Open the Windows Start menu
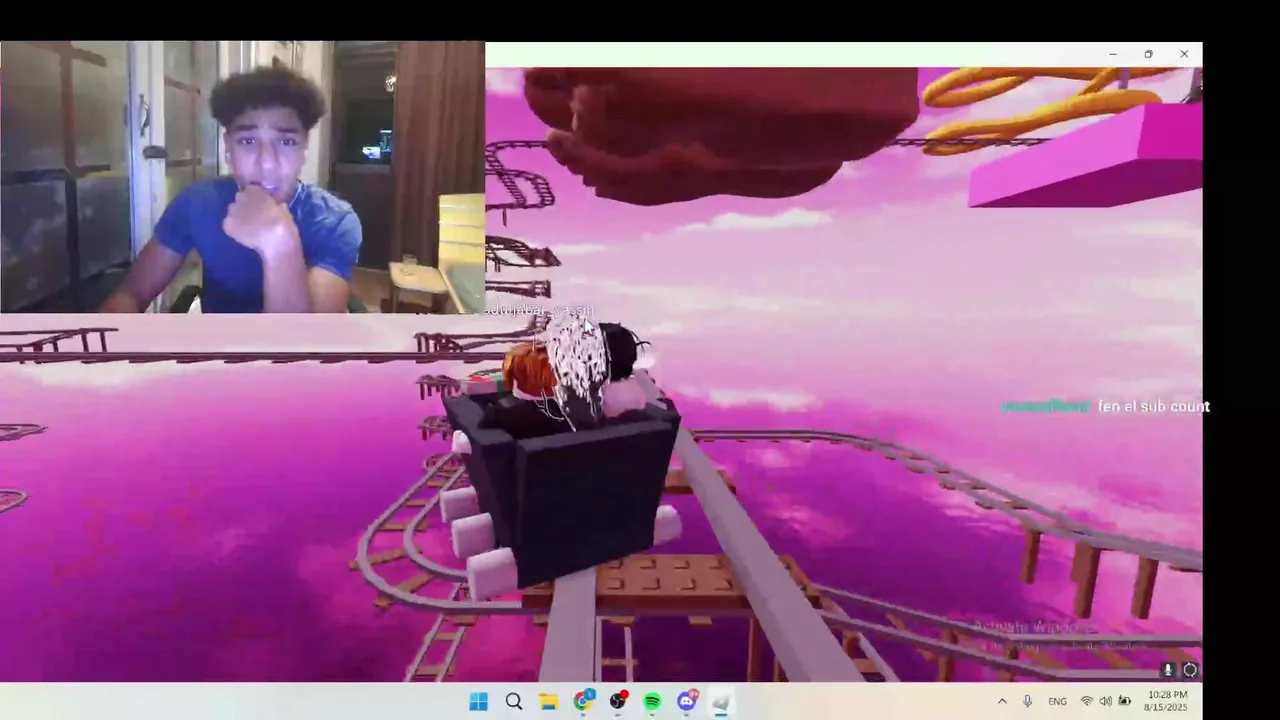The image size is (1280, 720). coord(479,702)
